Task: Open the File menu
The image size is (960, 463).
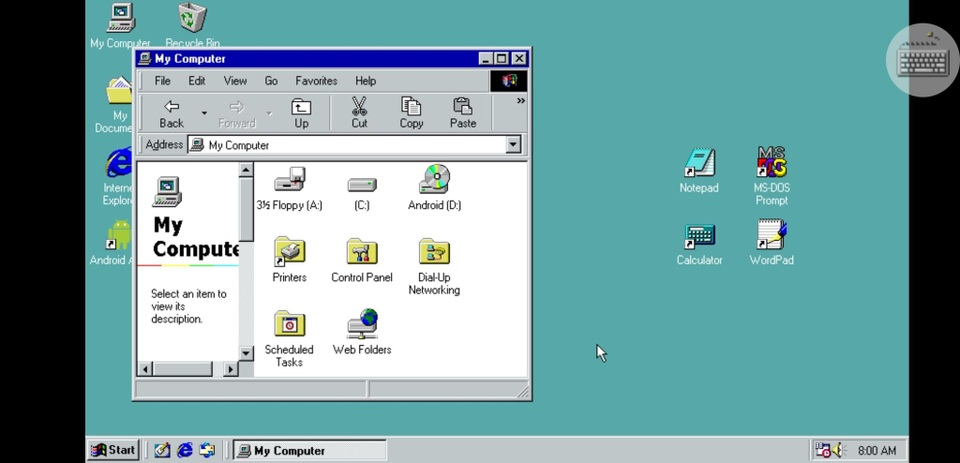Action: [162, 81]
